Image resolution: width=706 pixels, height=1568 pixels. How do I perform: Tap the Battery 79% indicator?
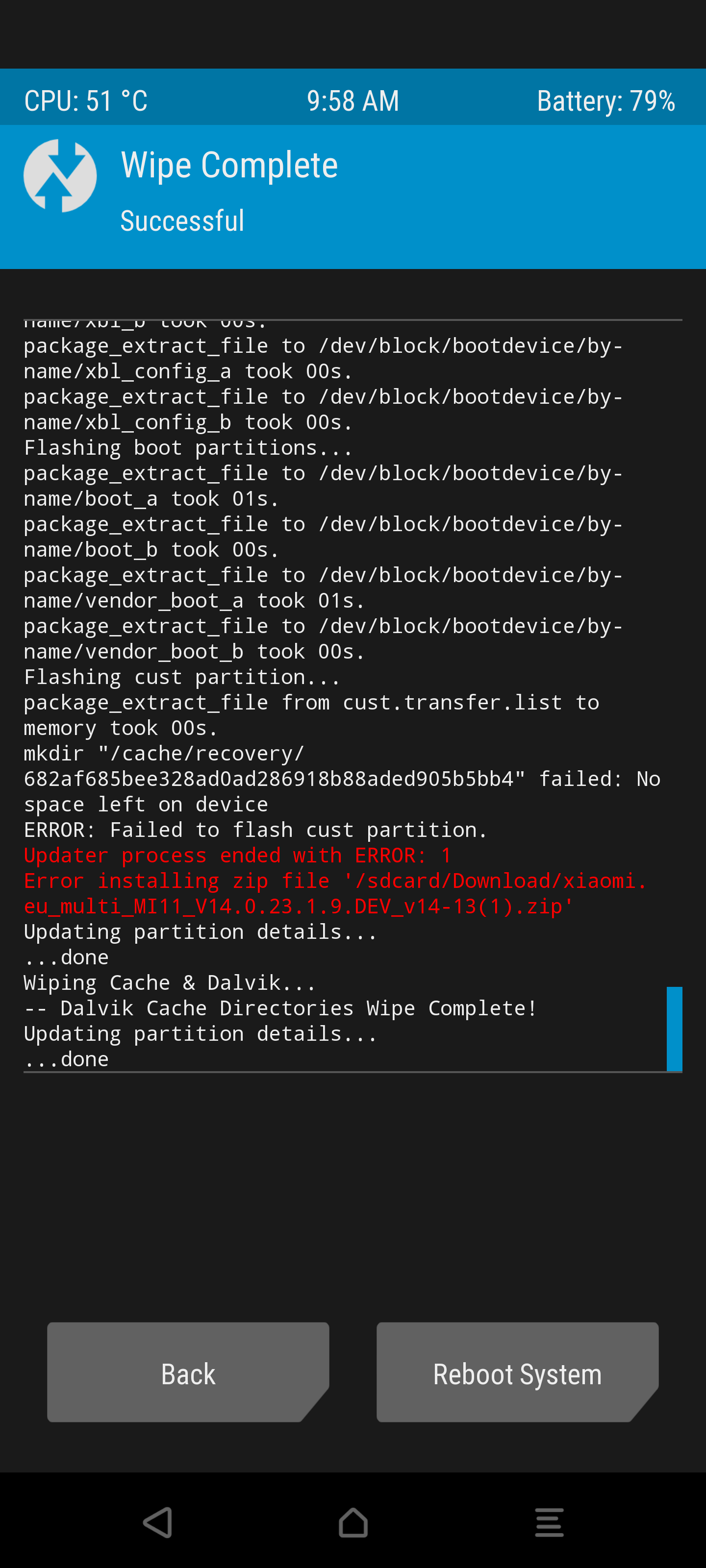606,101
